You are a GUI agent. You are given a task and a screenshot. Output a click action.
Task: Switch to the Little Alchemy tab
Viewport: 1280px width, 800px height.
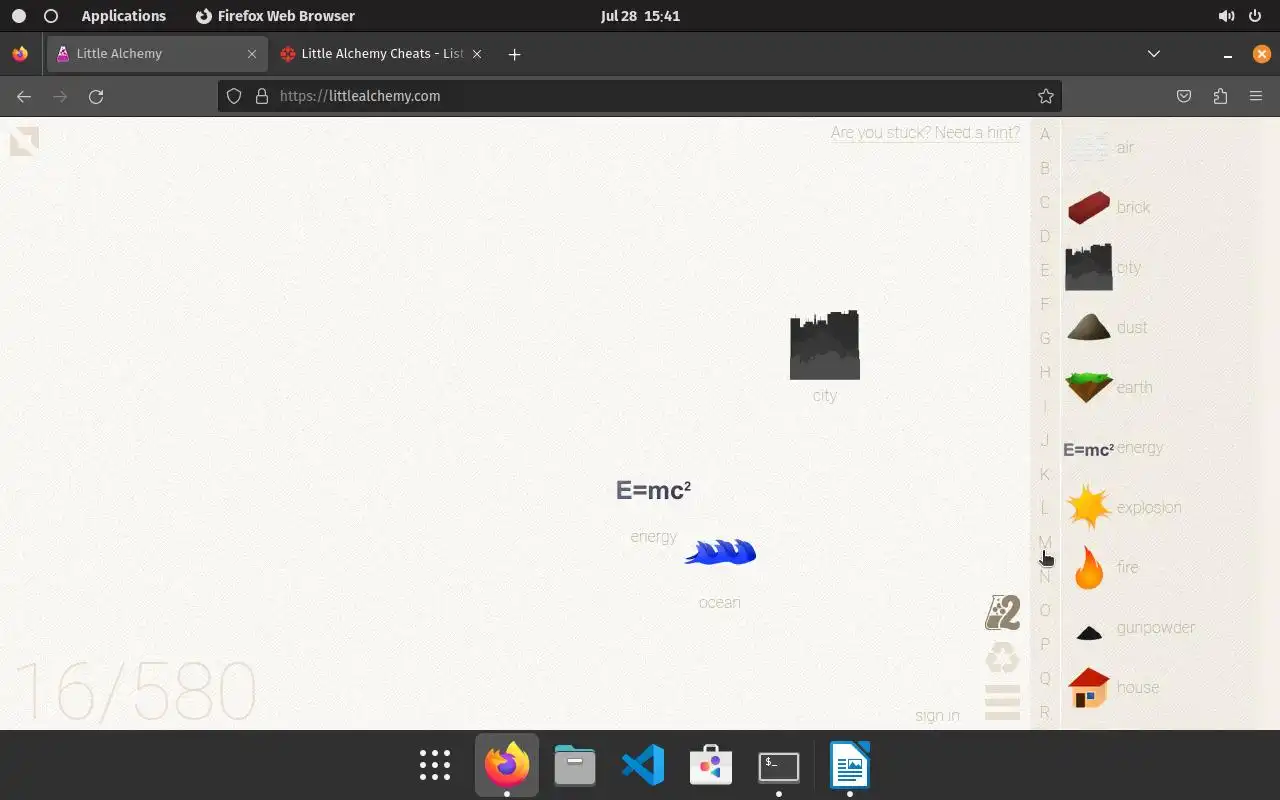tap(157, 54)
